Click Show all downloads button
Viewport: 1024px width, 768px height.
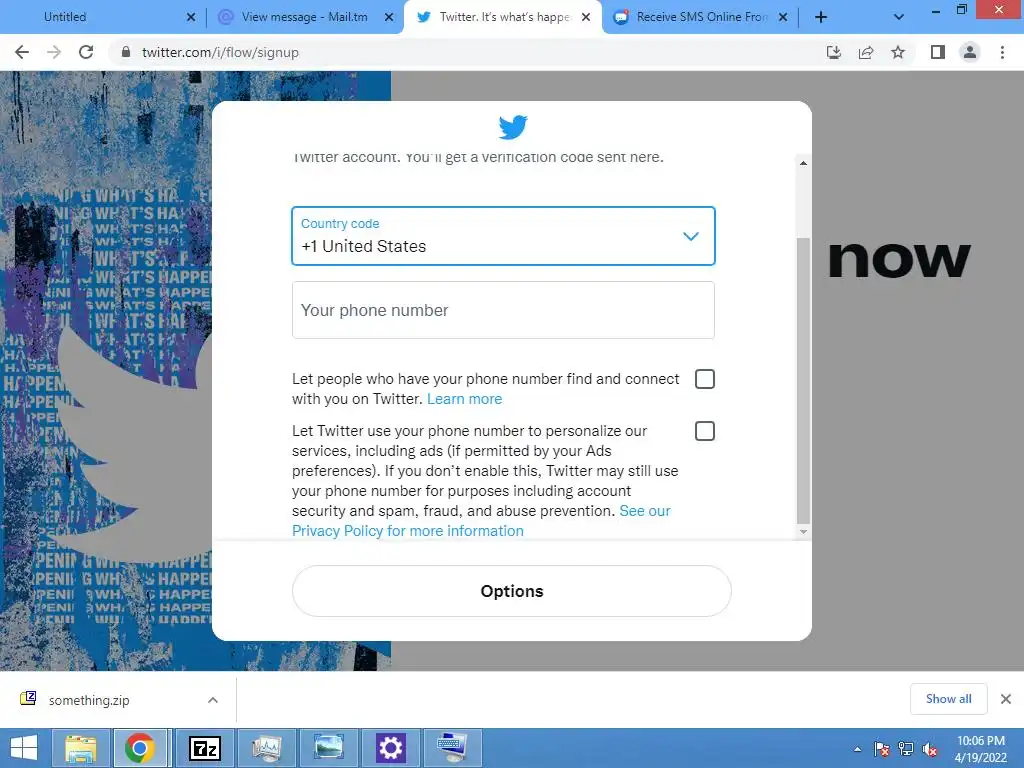click(x=948, y=699)
